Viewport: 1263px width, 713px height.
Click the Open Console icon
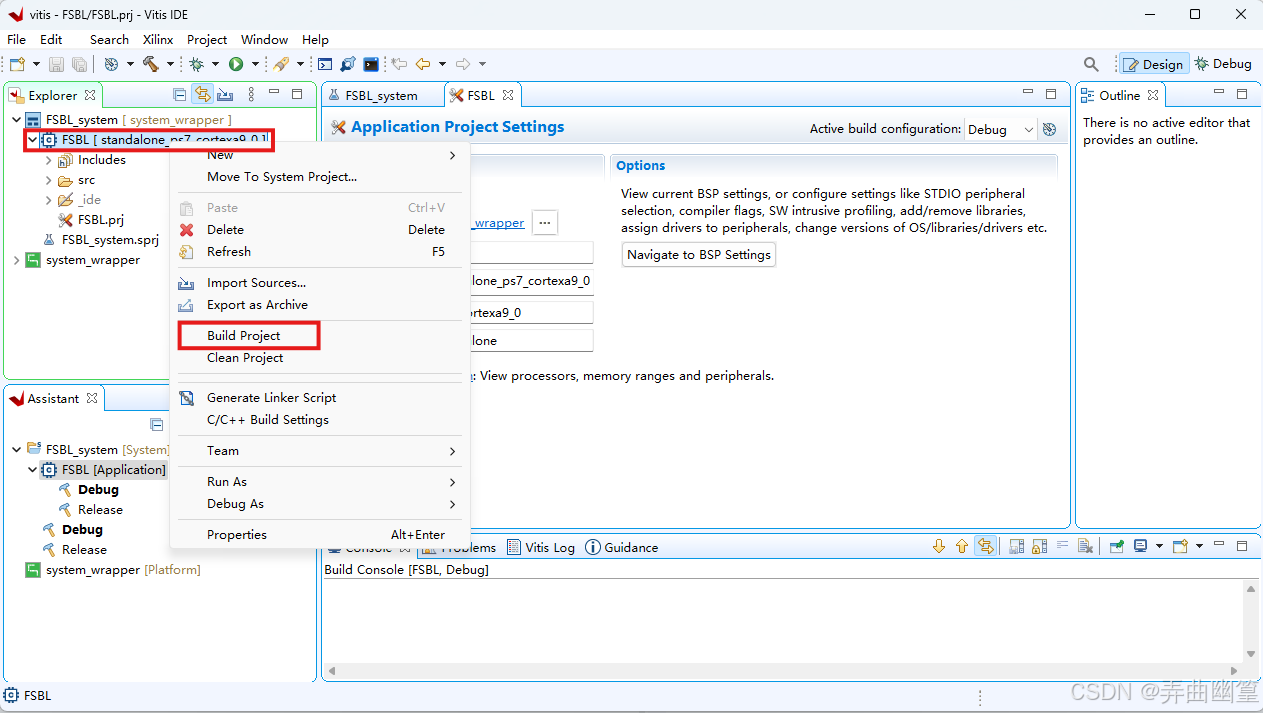[1180, 546]
